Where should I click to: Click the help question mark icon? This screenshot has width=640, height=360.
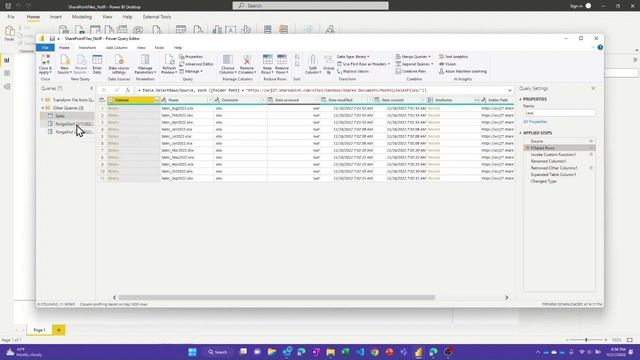(600, 47)
